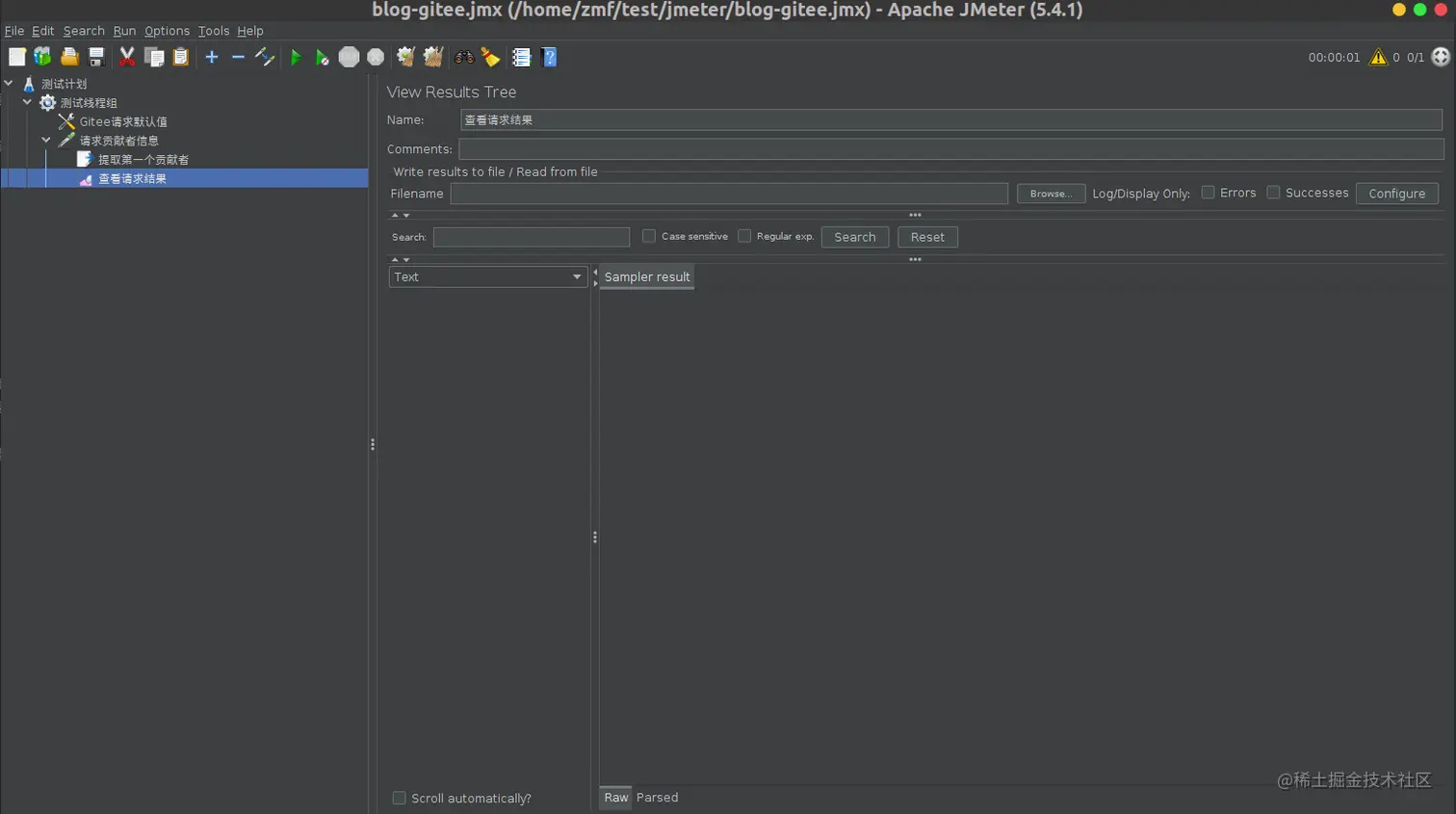Screen dimensions: 1456x814
Task: Click the collapse arrows above Search row
Action: click(x=401, y=215)
